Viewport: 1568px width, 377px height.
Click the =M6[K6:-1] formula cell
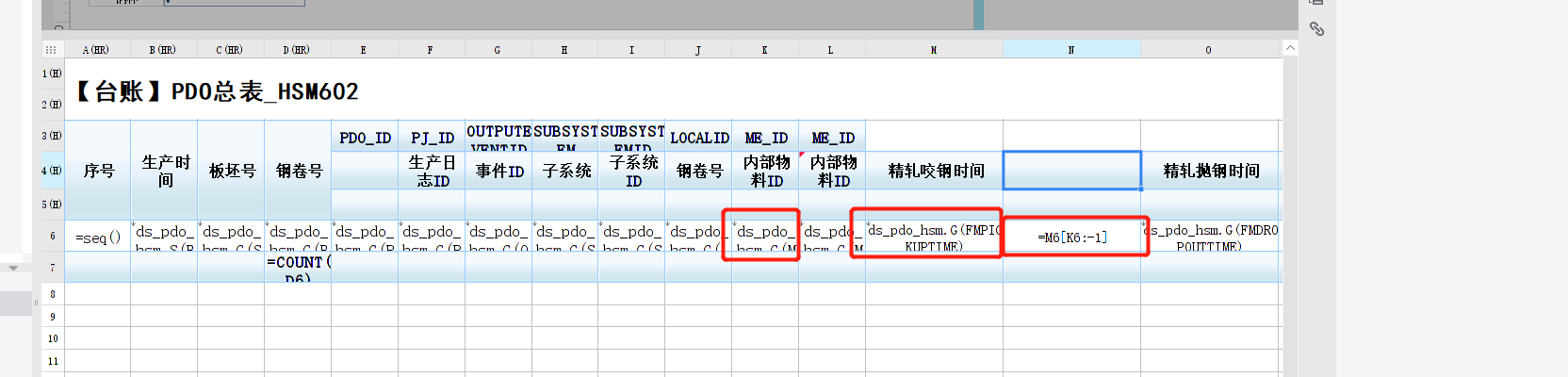[x=1072, y=237]
